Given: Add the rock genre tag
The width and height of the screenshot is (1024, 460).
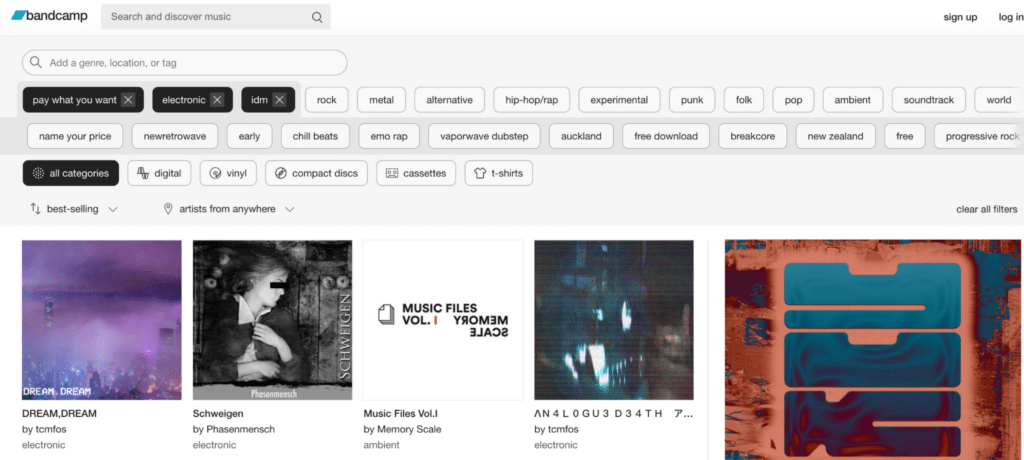Looking at the screenshot, I should [327, 100].
